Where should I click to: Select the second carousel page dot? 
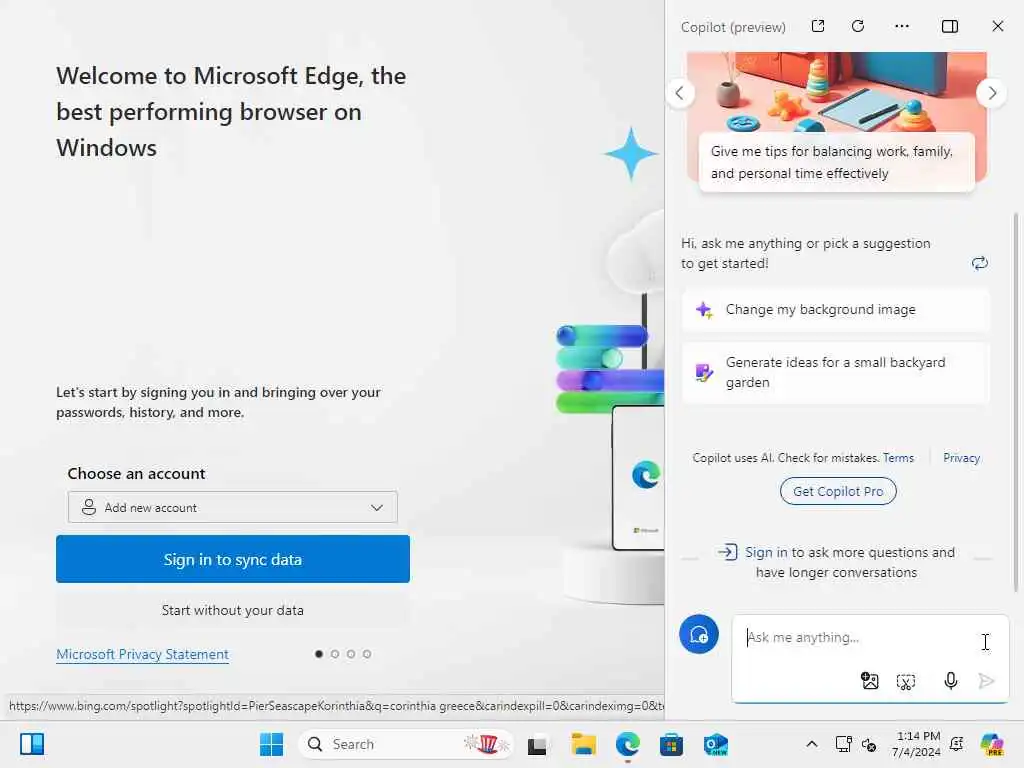[x=335, y=654]
